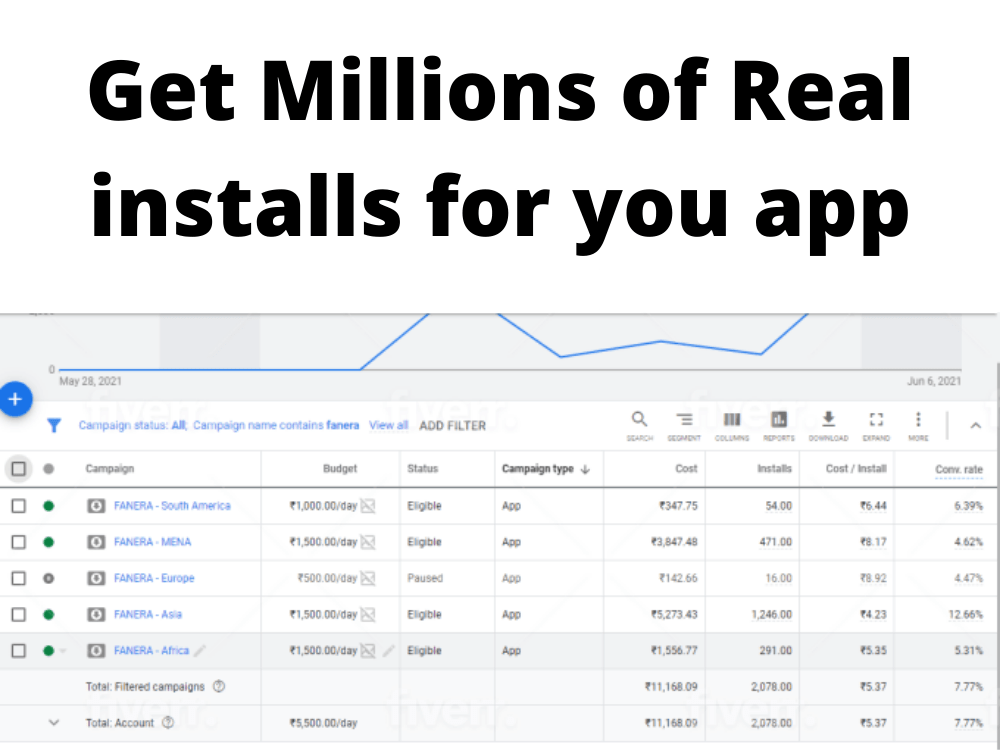Viewport: 1000px width, 750px height.
Task: Toggle the green status dot for Asia
Action: [48, 615]
